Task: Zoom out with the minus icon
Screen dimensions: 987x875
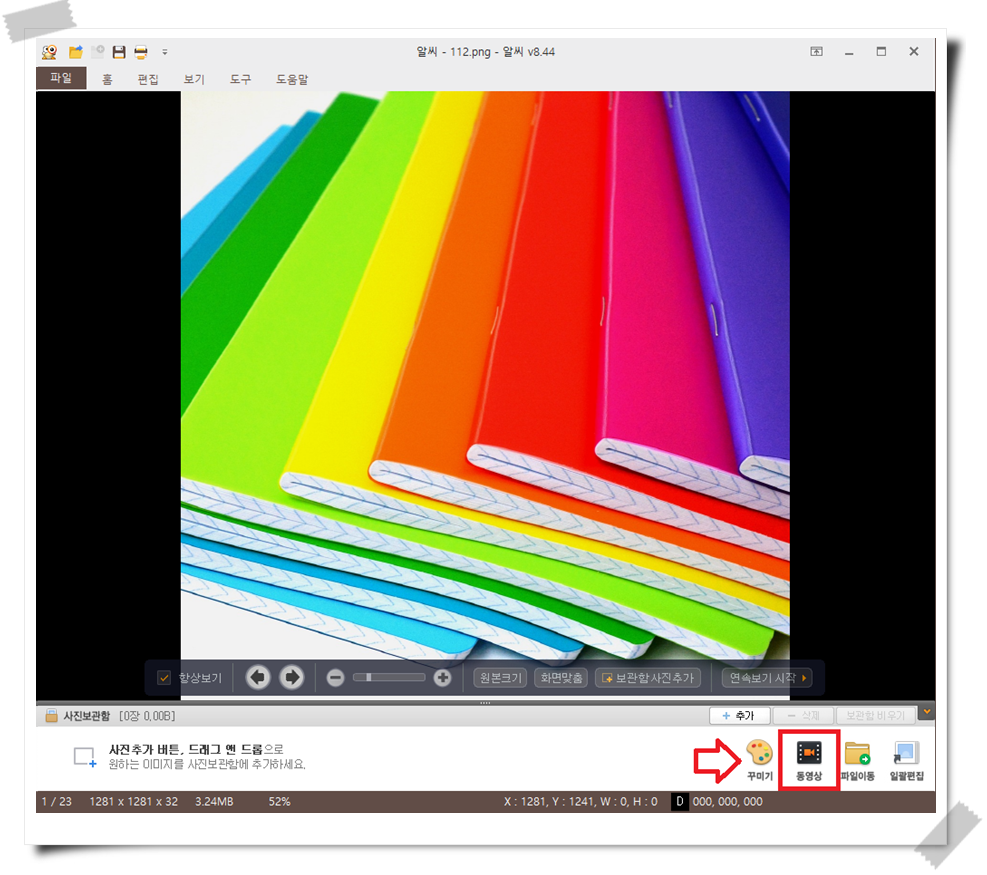Action: click(336, 678)
